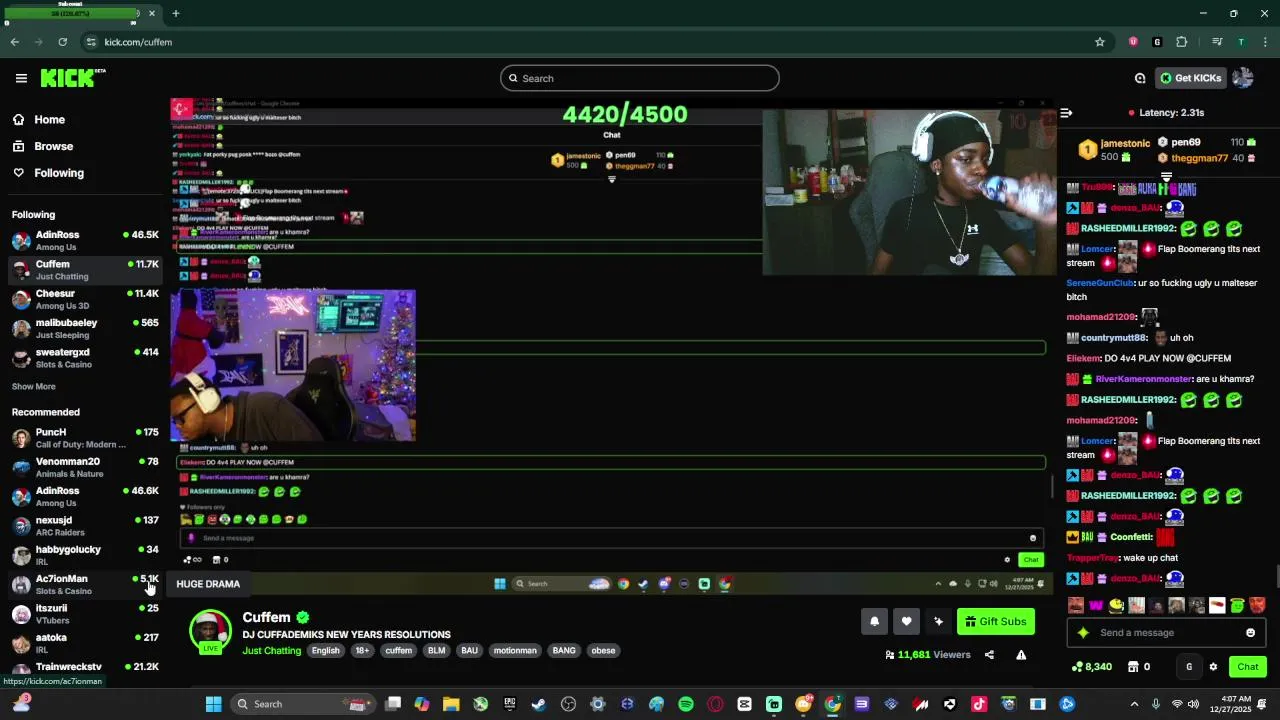
Task: Toggle stream notification bell
Action: click(874, 621)
